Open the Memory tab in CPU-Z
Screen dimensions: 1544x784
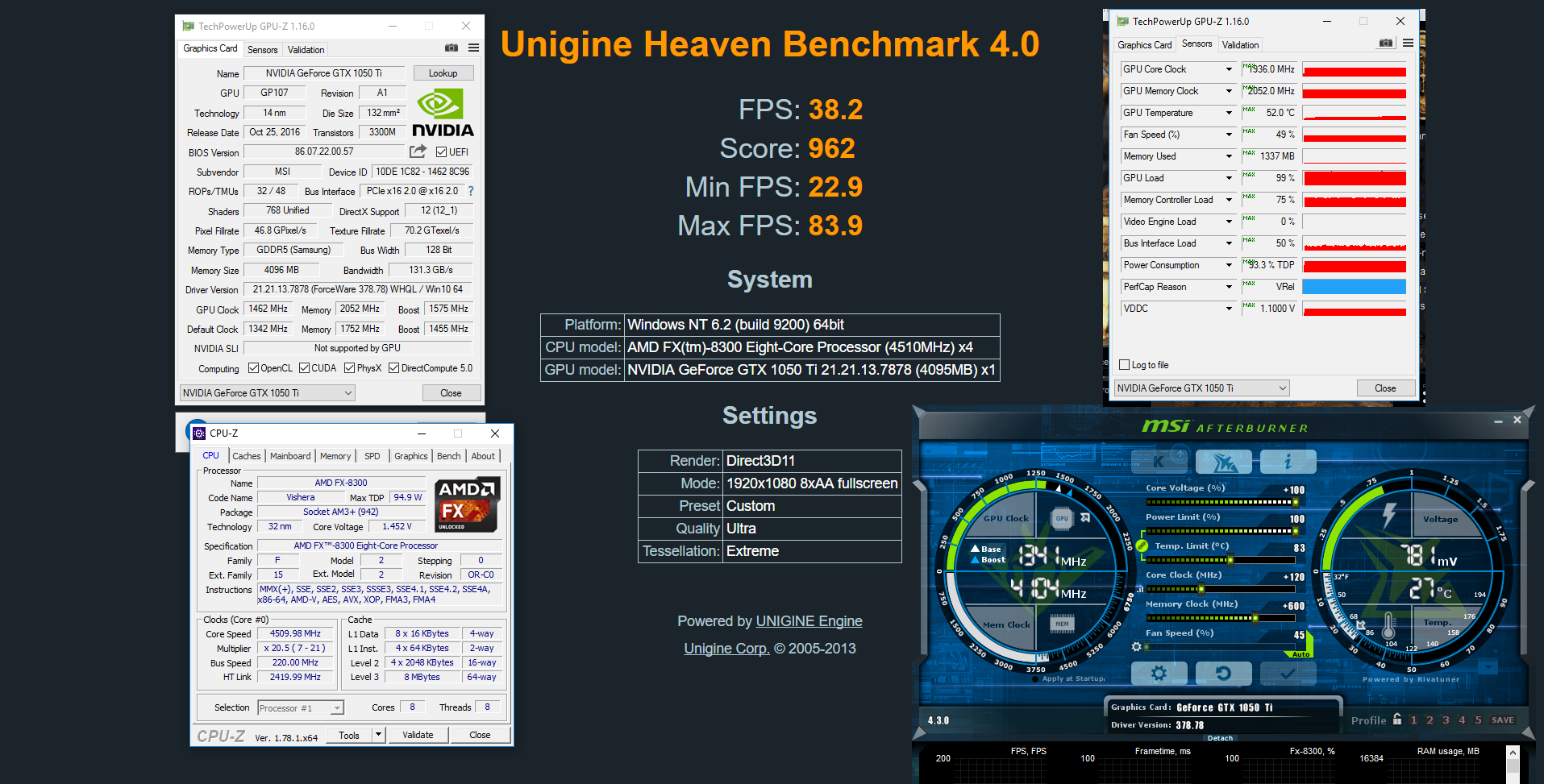click(335, 456)
